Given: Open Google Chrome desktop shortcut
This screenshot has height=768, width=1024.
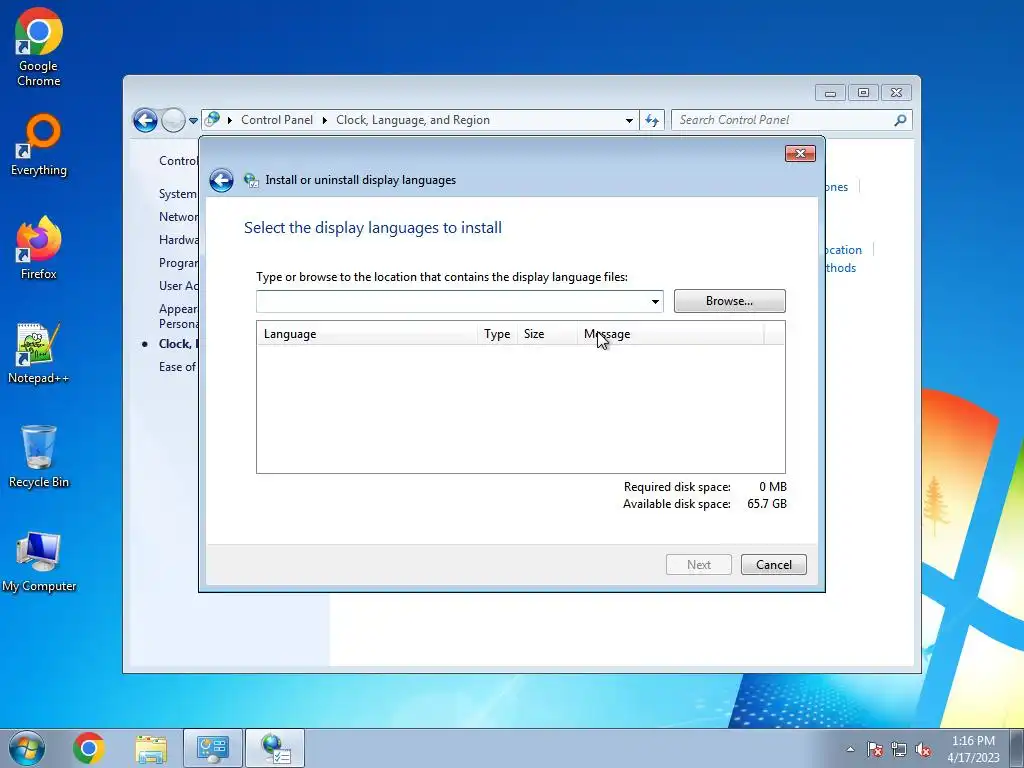Looking at the screenshot, I should tap(39, 48).
